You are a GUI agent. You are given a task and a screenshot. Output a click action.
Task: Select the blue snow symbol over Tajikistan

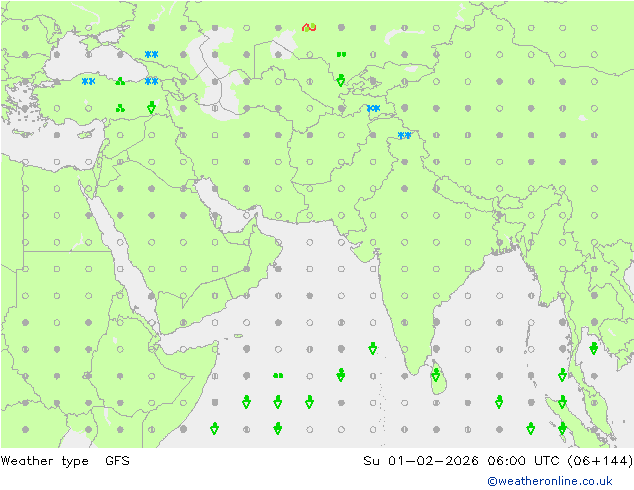pyautogui.click(x=373, y=108)
